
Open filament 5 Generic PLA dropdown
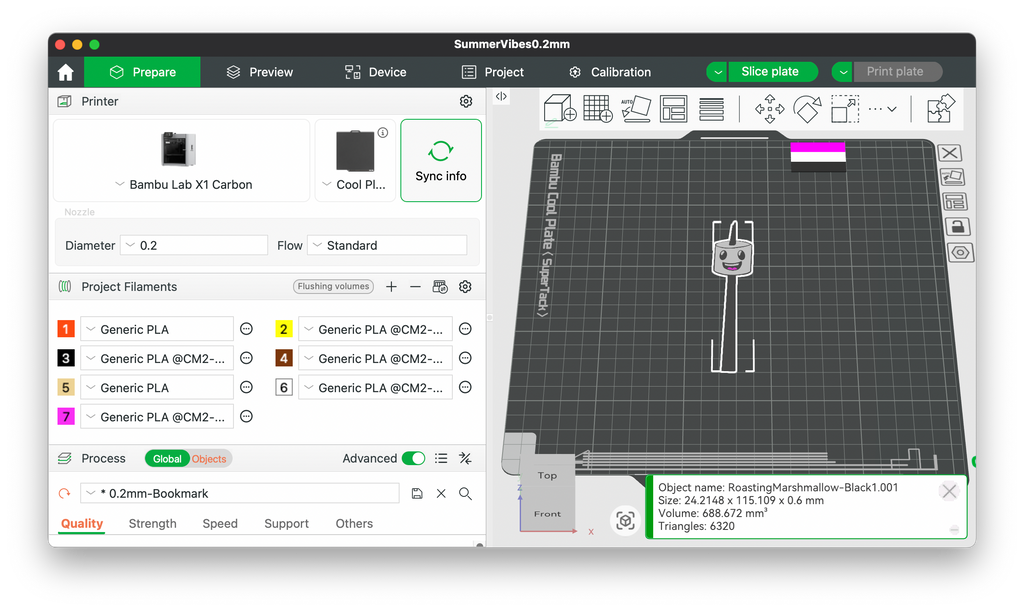(x=157, y=388)
